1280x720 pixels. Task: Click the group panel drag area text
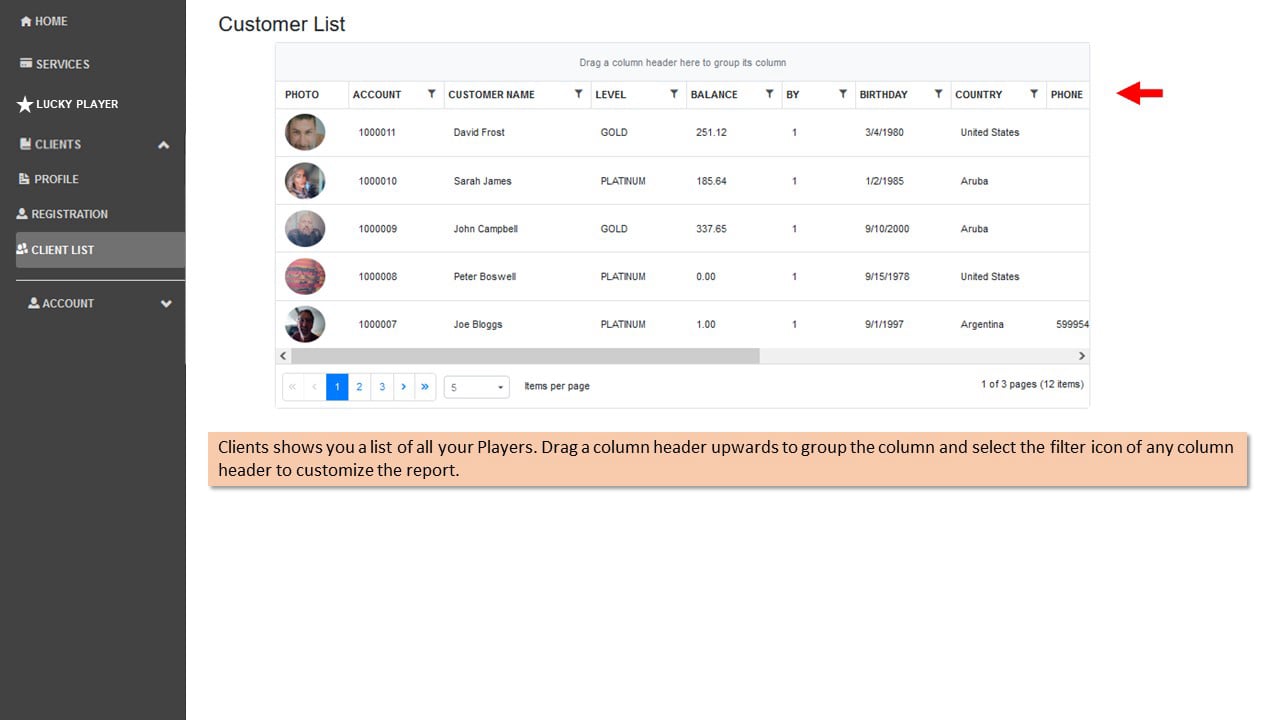point(683,63)
